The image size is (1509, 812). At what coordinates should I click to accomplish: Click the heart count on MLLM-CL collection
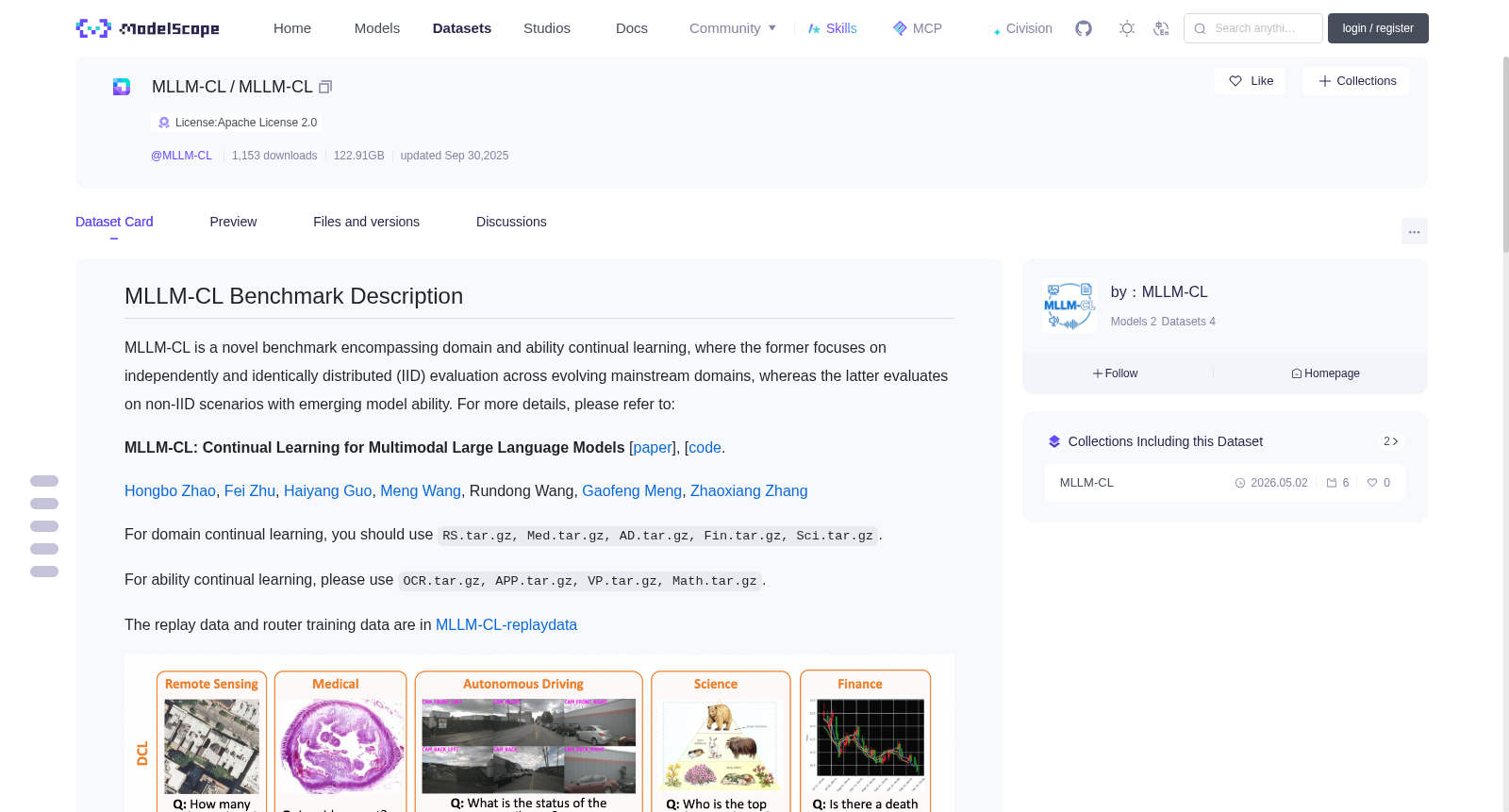click(1379, 483)
